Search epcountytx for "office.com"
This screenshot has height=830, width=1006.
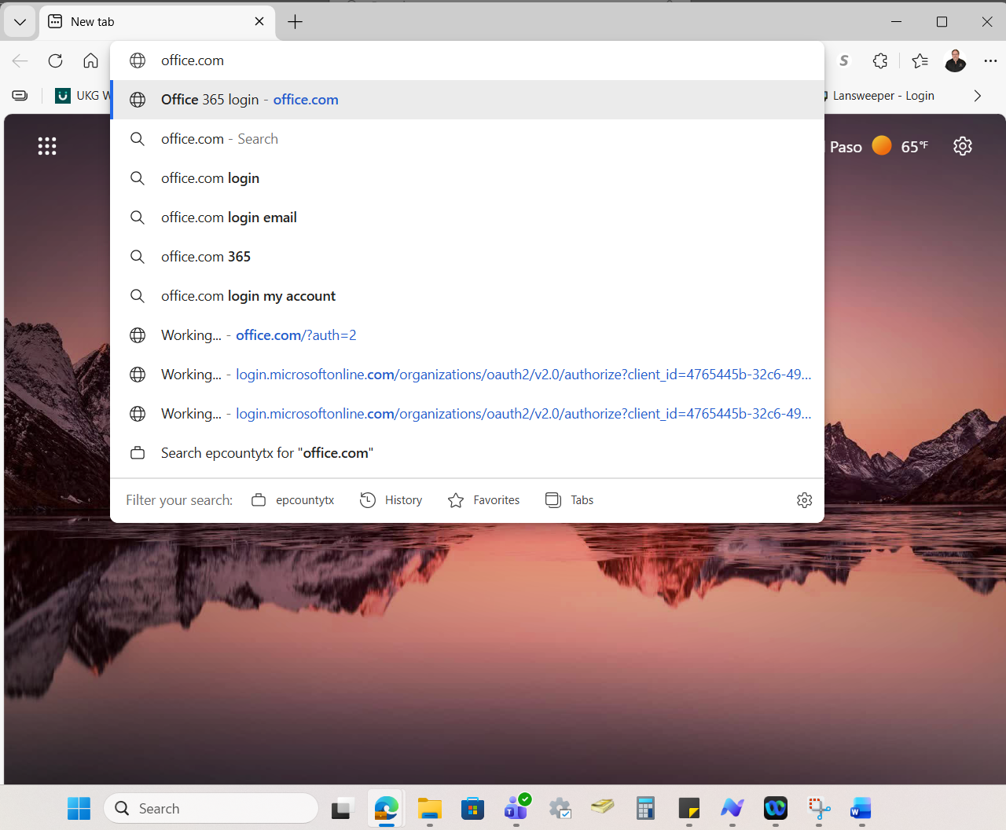tap(467, 453)
